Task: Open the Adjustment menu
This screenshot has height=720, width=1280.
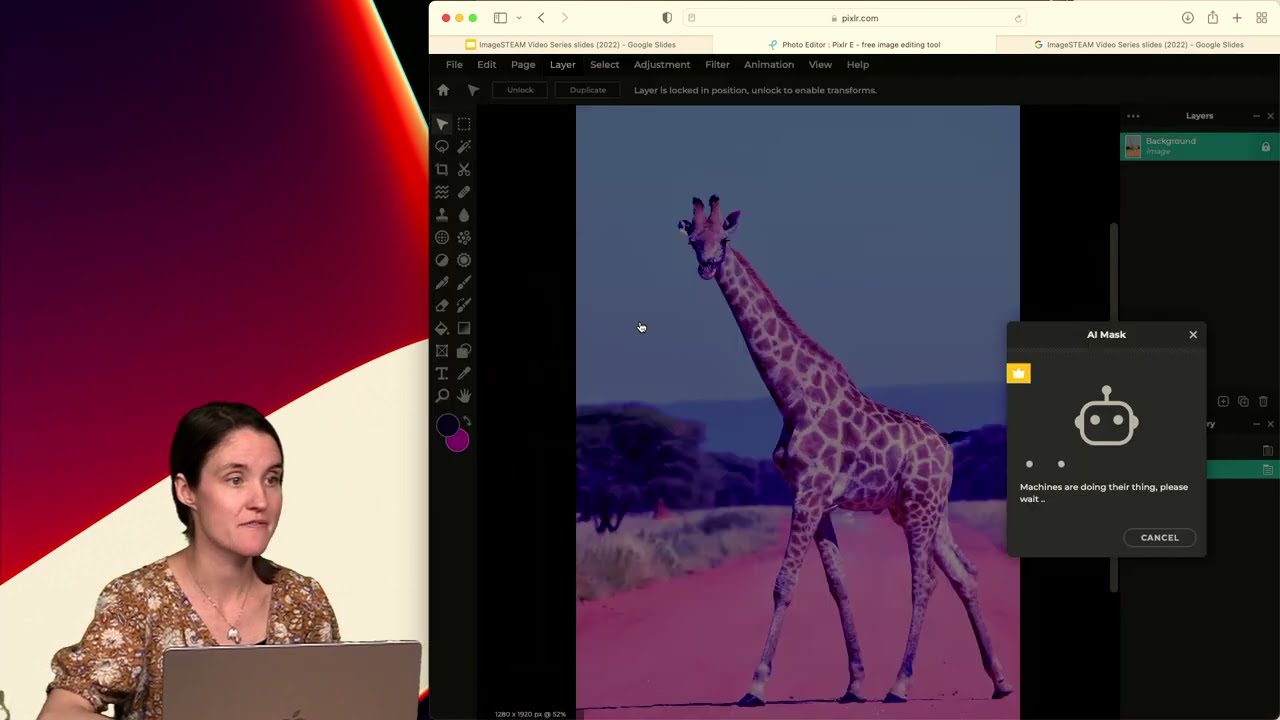Action: pyautogui.click(x=661, y=64)
